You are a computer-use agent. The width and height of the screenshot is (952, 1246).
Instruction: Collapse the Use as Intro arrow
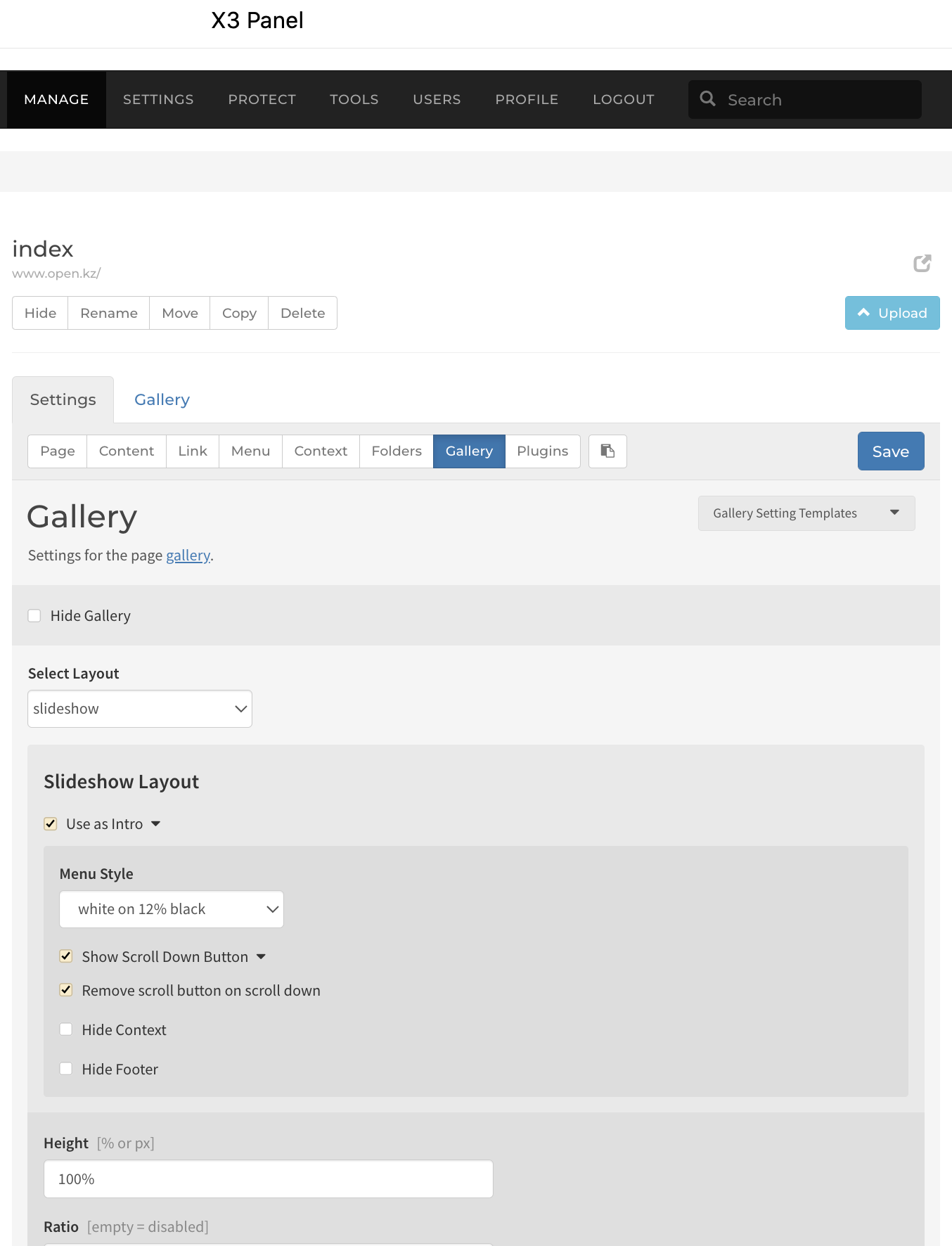156,824
